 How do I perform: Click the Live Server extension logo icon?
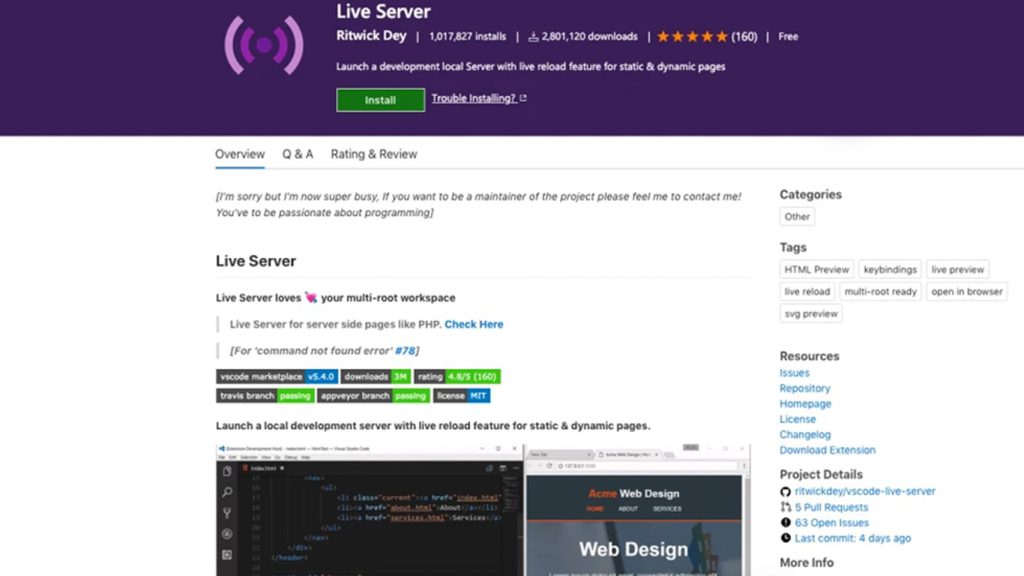coord(264,45)
